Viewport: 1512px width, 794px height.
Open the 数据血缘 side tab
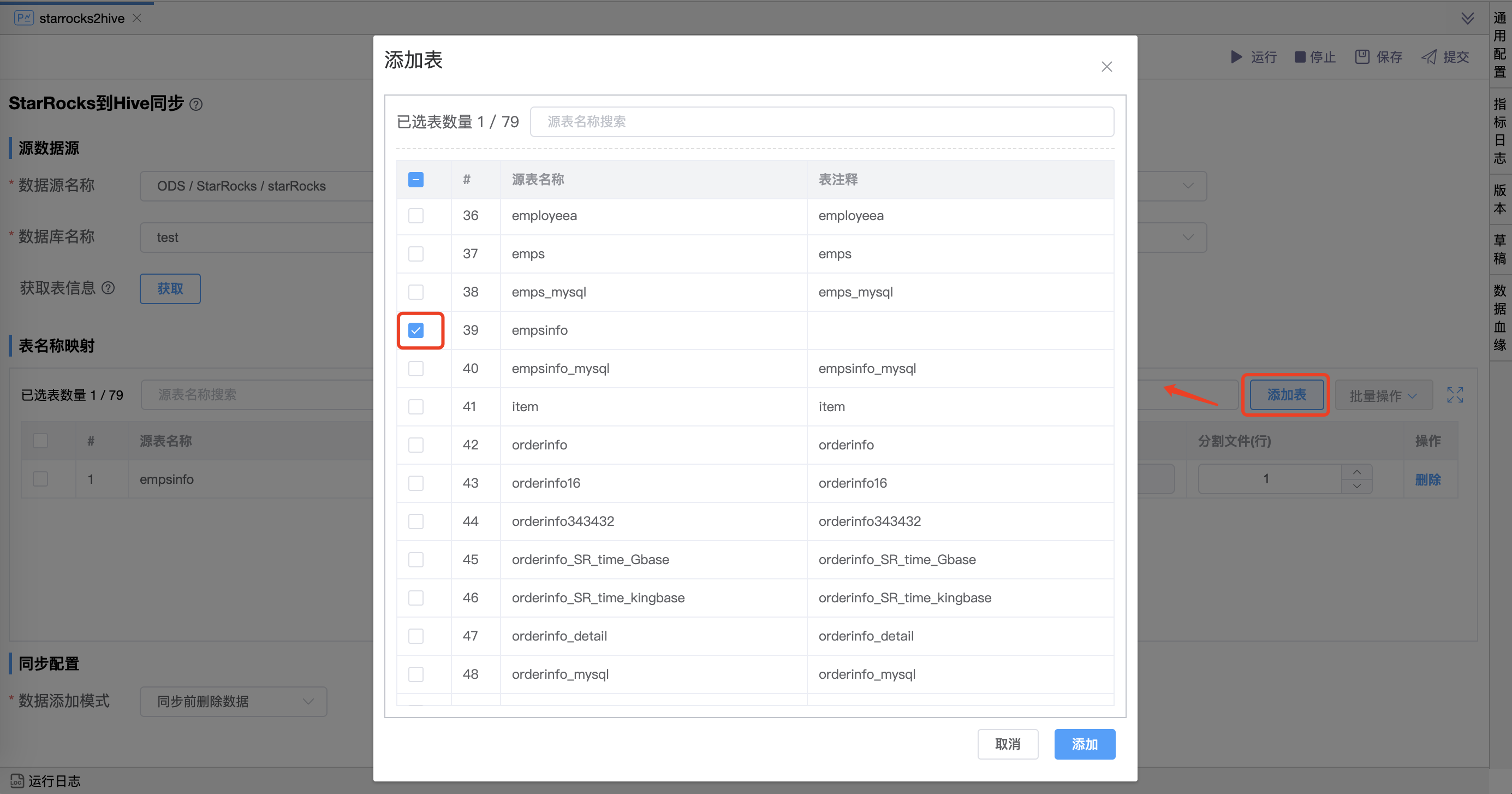[x=1499, y=317]
